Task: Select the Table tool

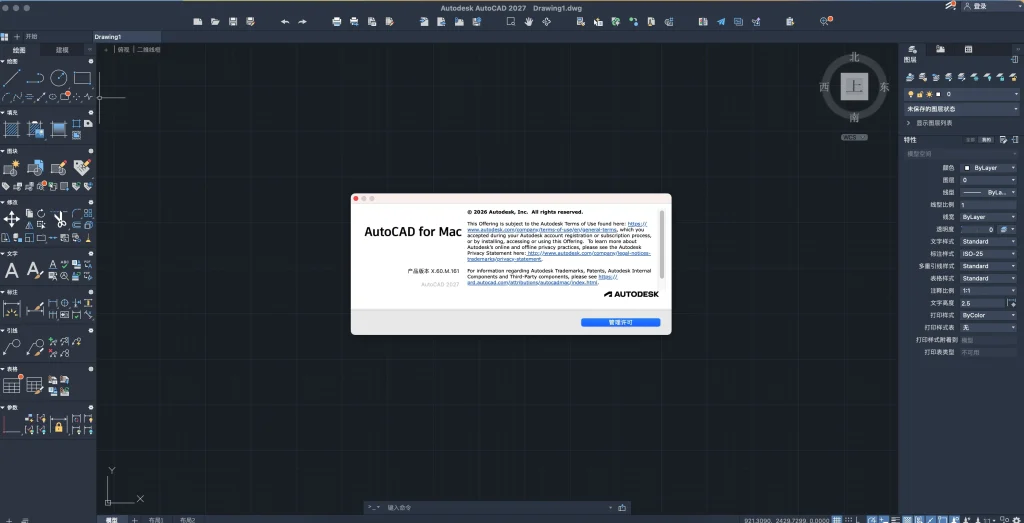Action: 11,385
